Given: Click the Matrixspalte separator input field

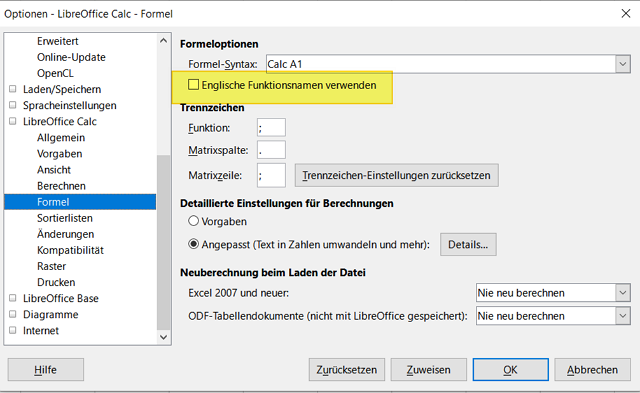Looking at the screenshot, I should (x=271, y=150).
